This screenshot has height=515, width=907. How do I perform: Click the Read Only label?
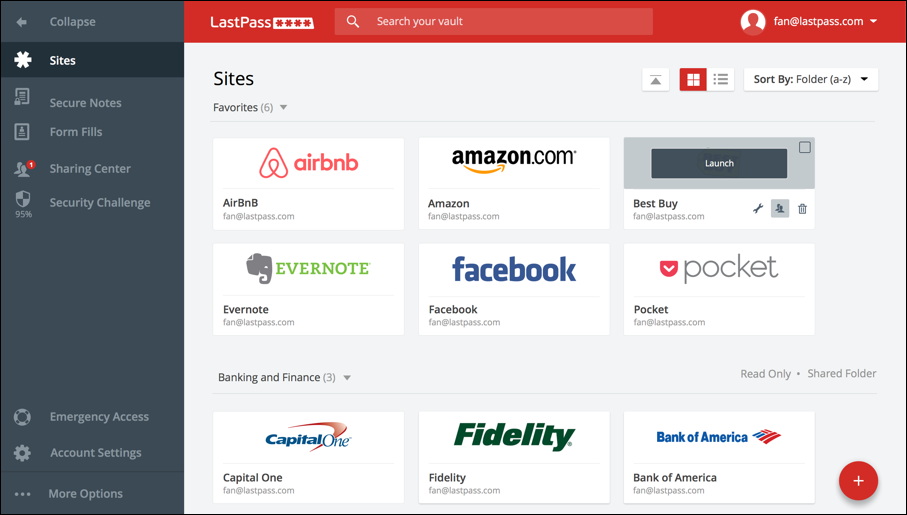[765, 374]
